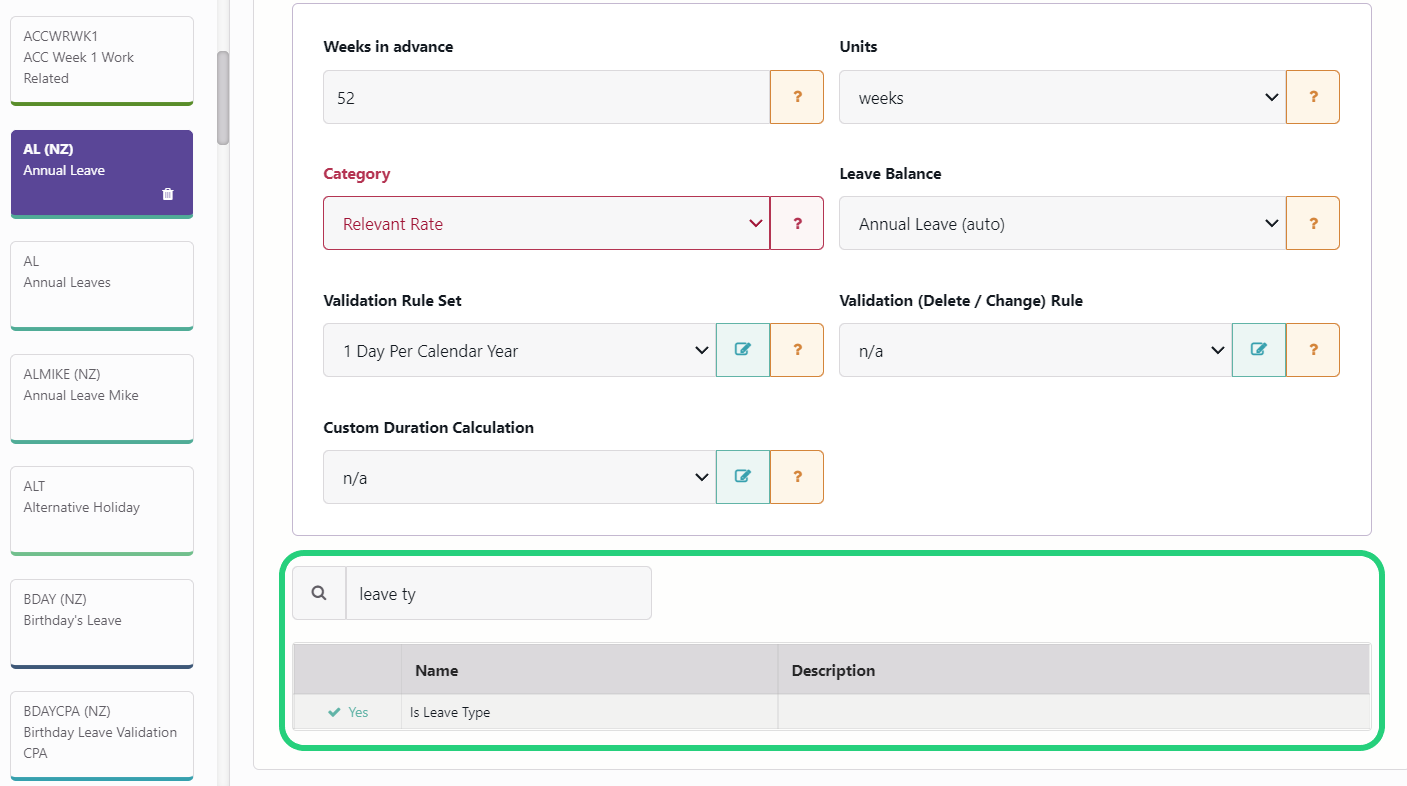Open help for Units field
This screenshot has height=786, width=1407.
(x=1313, y=97)
